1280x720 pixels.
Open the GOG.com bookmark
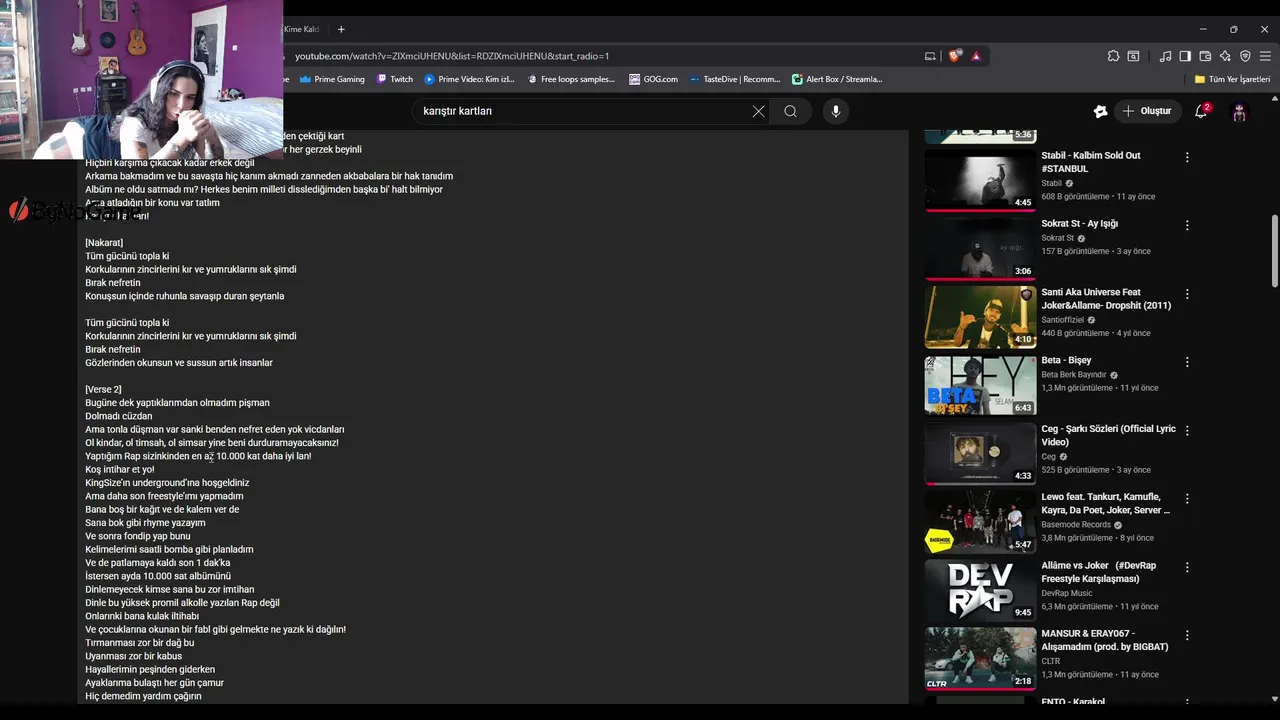click(653, 79)
